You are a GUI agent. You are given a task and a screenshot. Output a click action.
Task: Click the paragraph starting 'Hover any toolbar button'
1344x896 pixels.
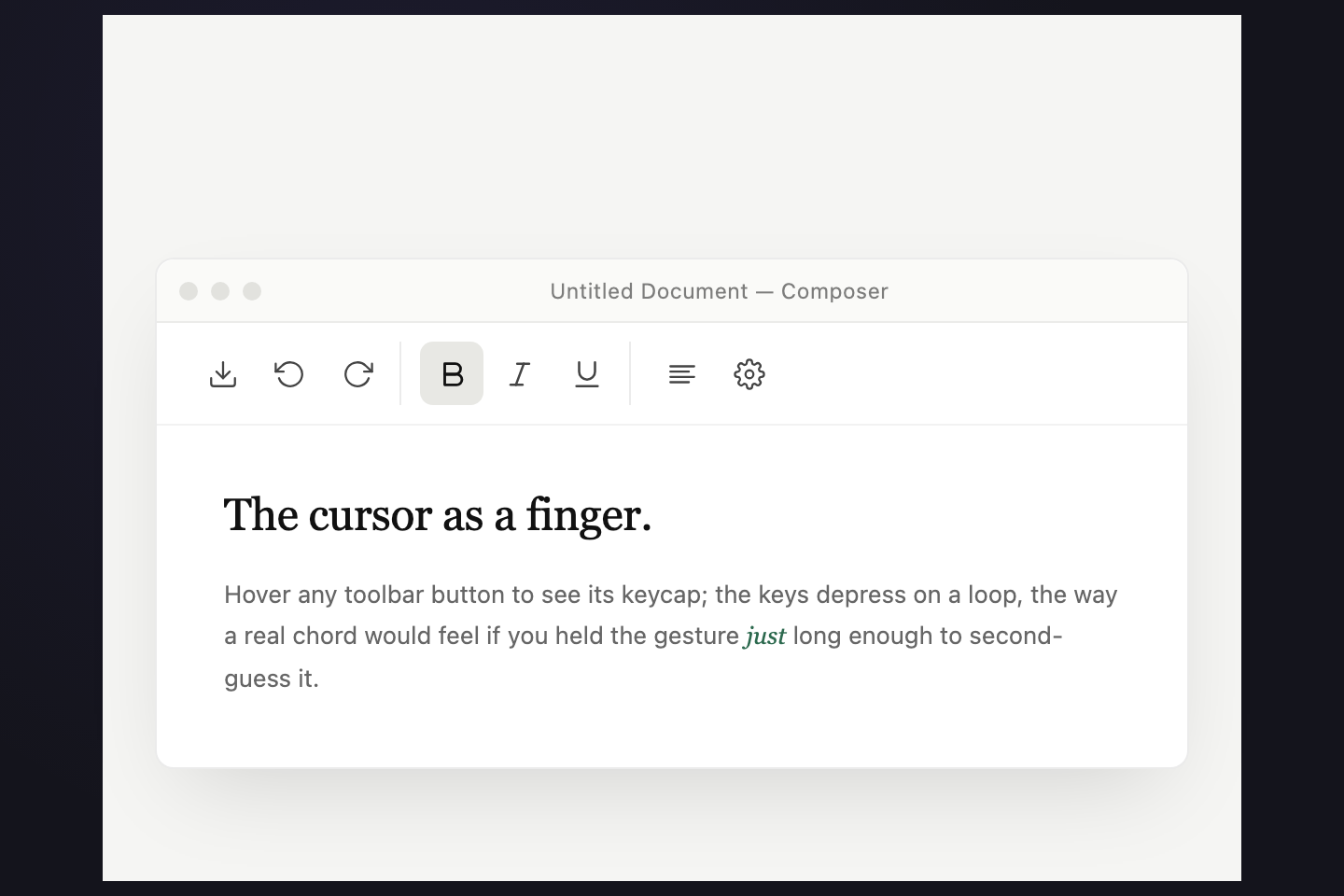(671, 637)
